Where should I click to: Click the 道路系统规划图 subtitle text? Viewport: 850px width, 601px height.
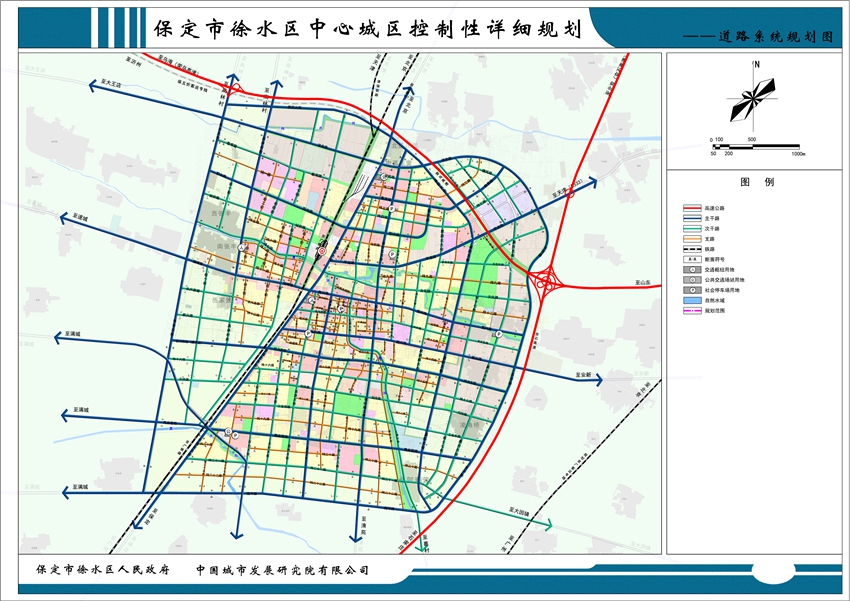click(x=792, y=35)
